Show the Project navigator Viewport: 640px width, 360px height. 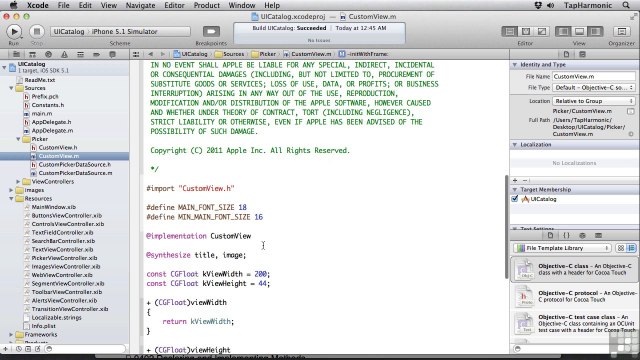coord(16,54)
